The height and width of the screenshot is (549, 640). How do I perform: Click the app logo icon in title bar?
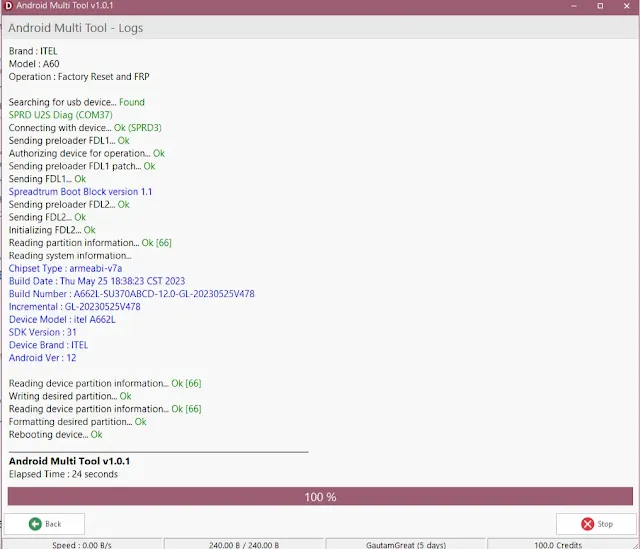(8, 6)
